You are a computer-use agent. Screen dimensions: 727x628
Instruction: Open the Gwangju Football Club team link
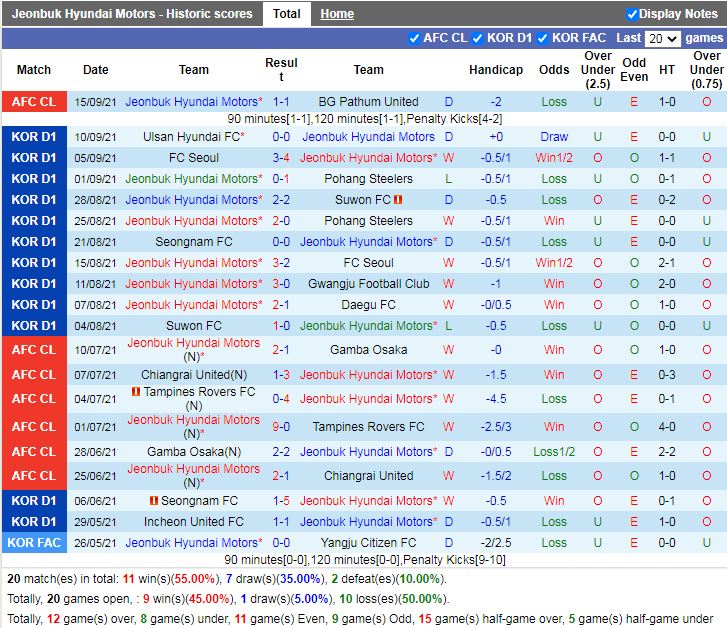(368, 284)
